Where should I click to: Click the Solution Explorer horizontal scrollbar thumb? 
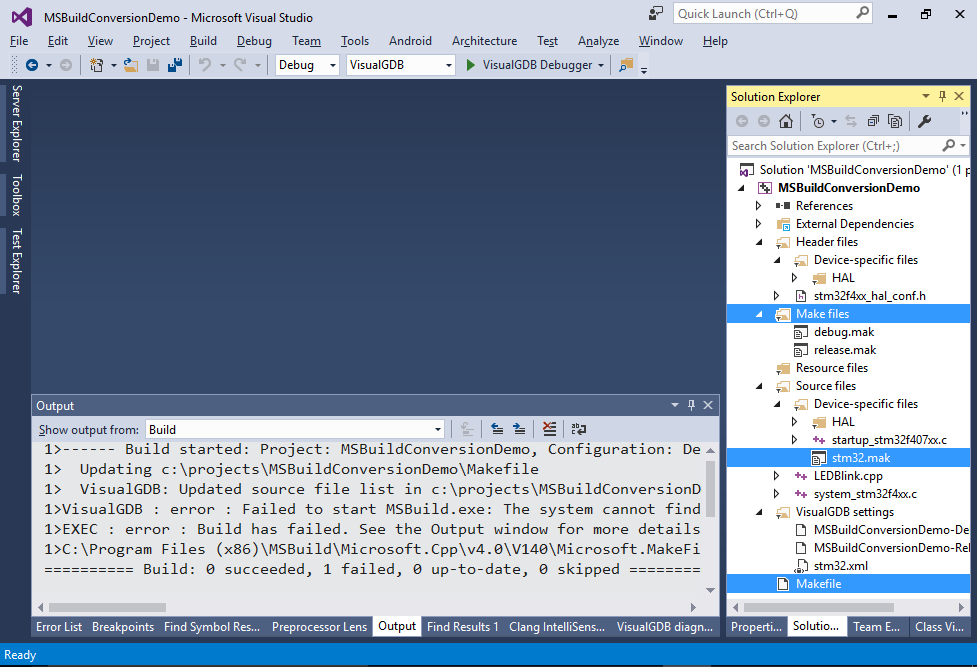[x=819, y=607]
